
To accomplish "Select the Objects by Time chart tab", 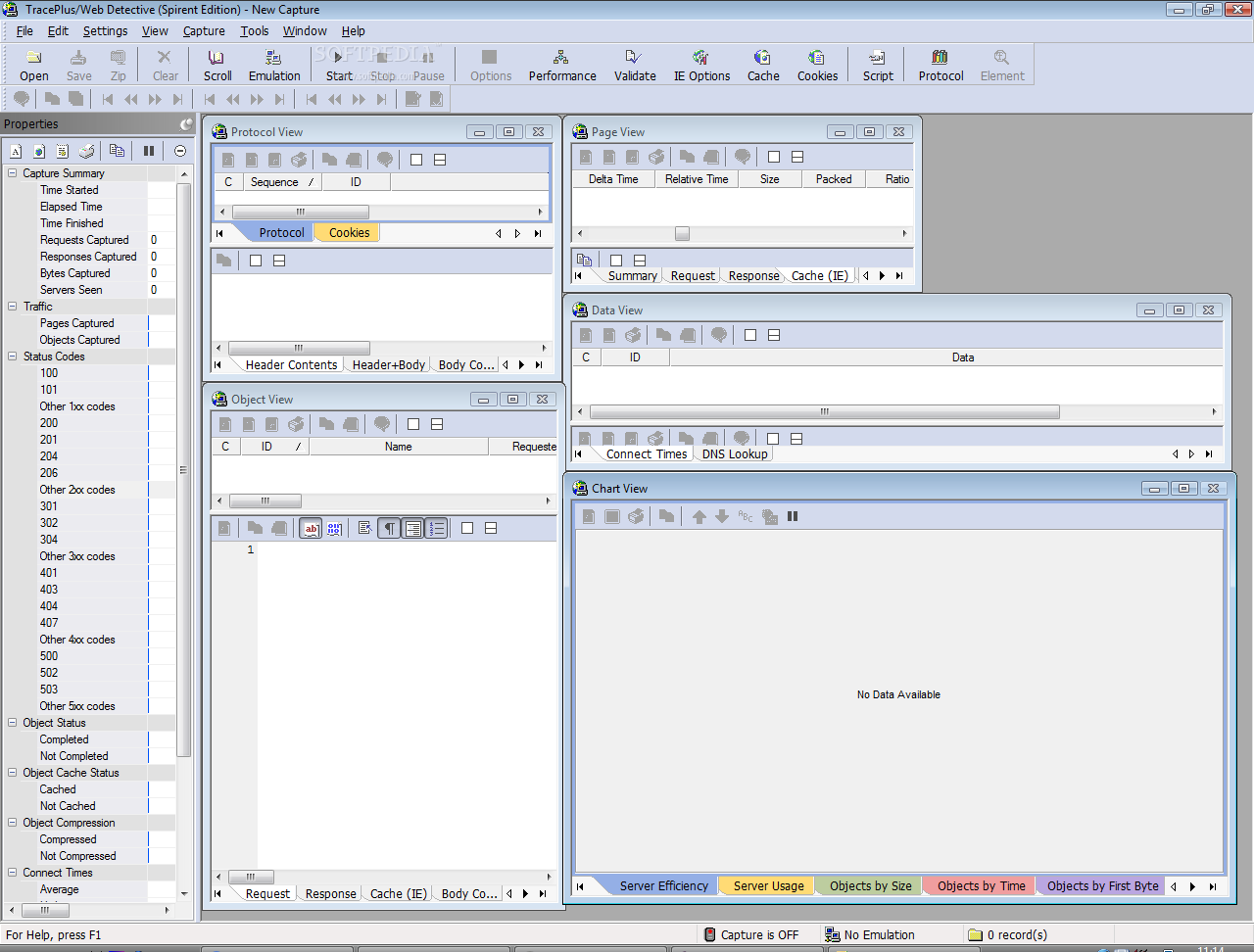I will [x=981, y=886].
